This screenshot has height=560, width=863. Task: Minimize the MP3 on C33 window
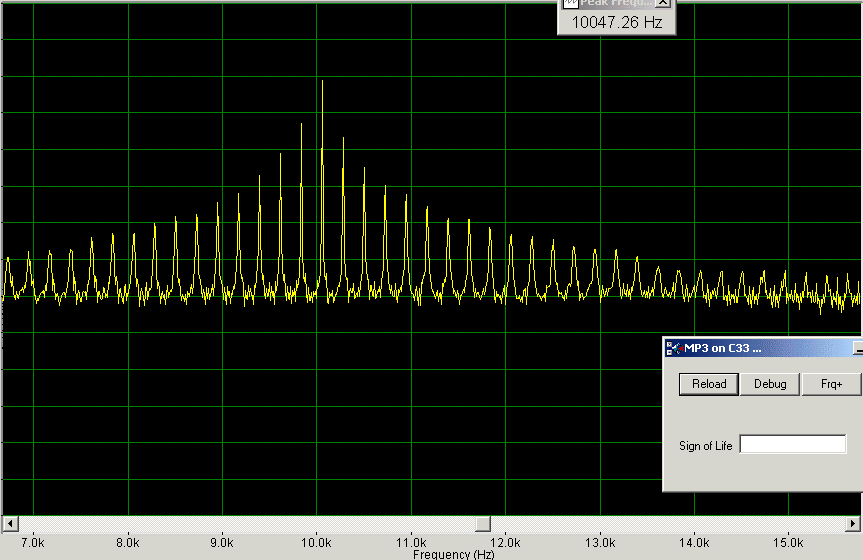pos(857,348)
